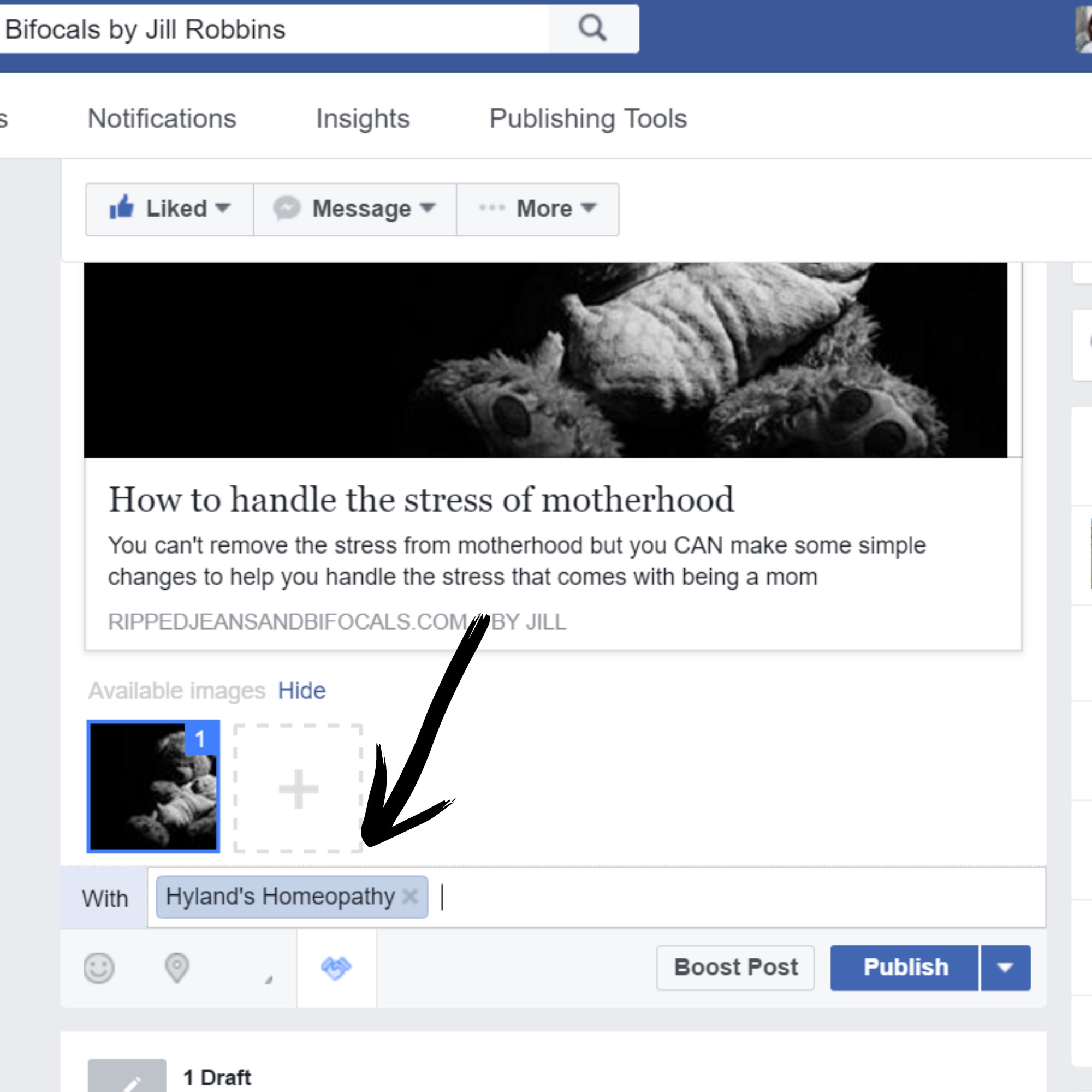Click the Hide available images link
Screen dimensions: 1092x1092
pos(302,691)
